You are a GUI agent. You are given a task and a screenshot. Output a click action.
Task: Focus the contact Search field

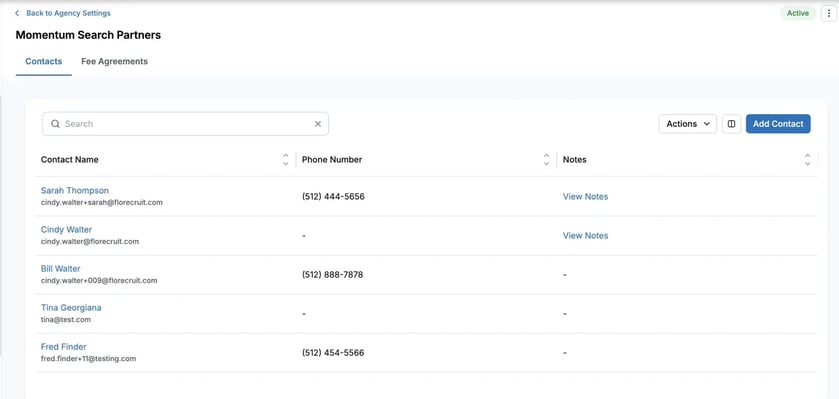coord(185,124)
